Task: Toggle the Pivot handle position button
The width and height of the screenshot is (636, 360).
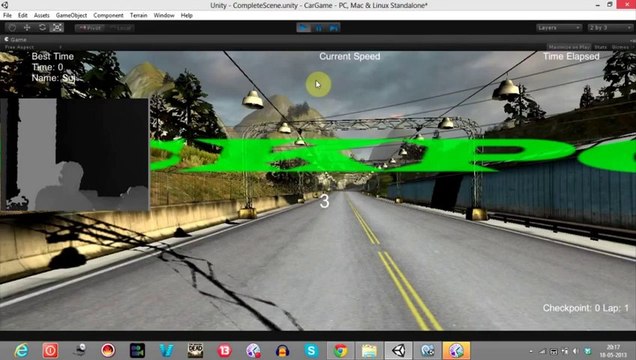Action: [90, 28]
